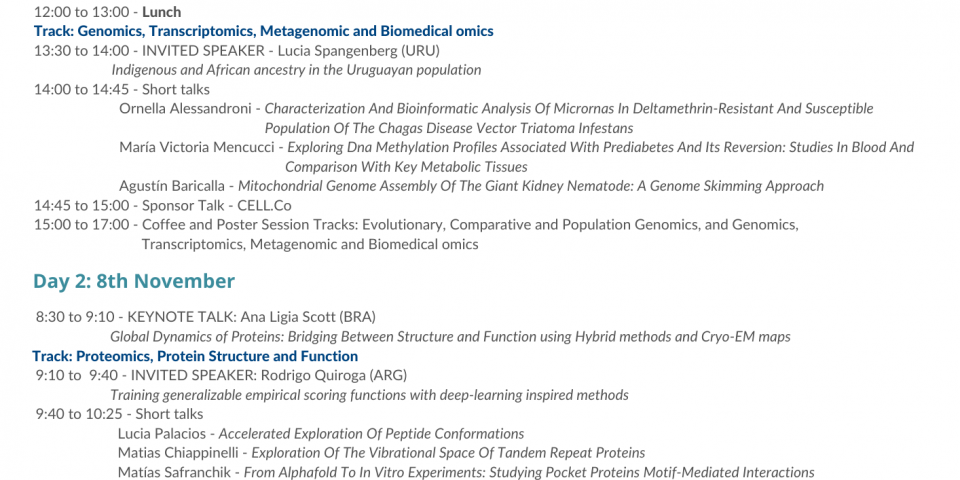The image size is (960, 480).
Task: Click the Sponsor Talk CELL.Co entry
Action: pos(163,205)
